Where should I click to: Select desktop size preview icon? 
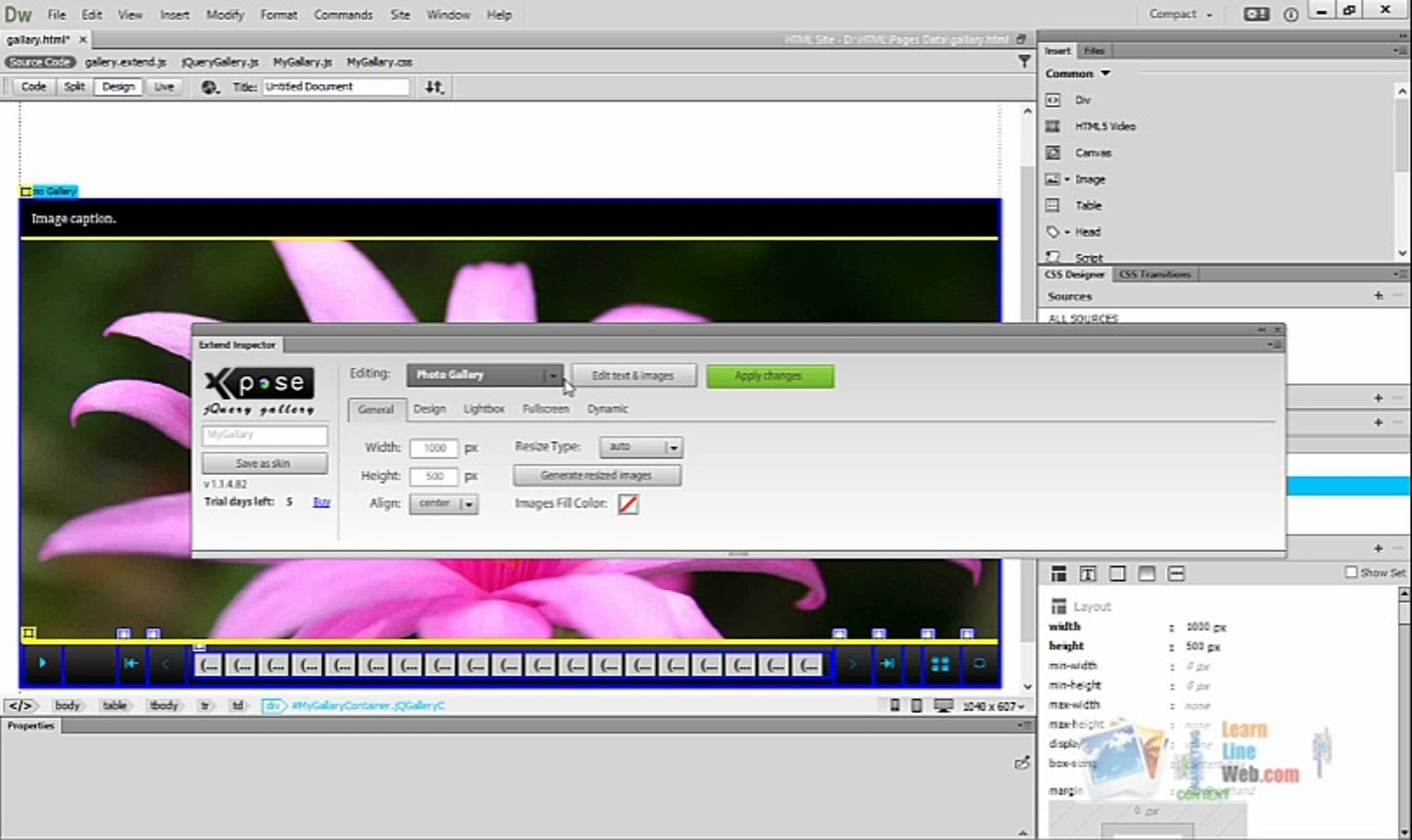(943, 705)
